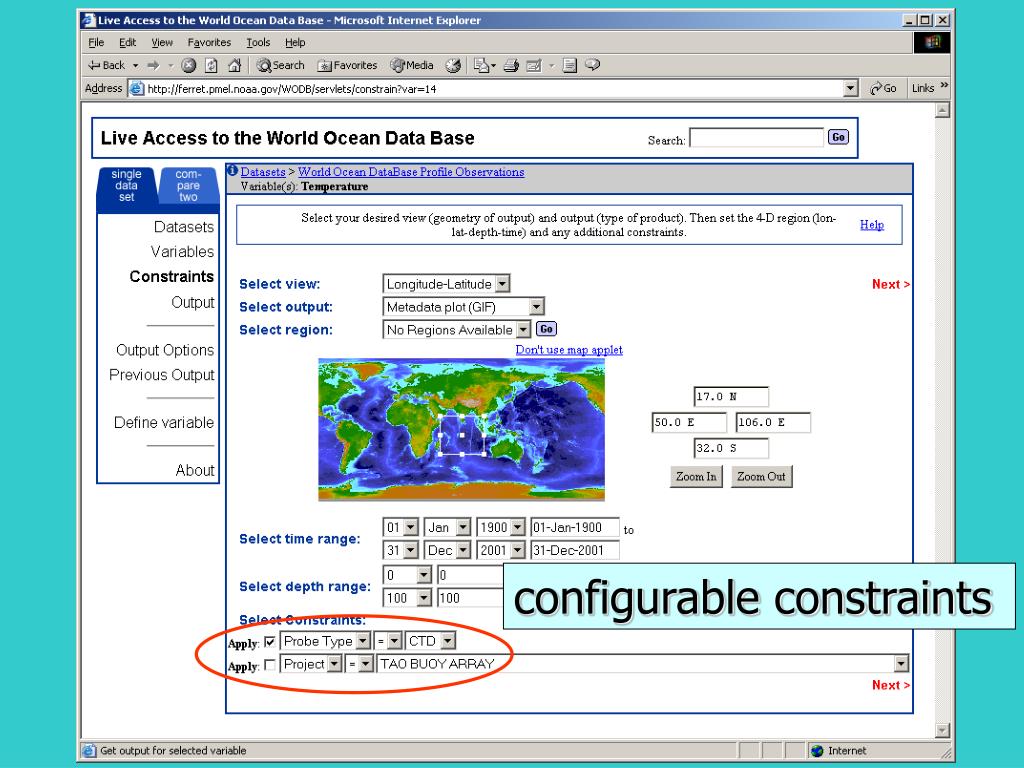Image resolution: width=1024 pixels, height=768 pixels.
Task: Click the 32.0 S latitude field
Action: click(x=731, y=449)
